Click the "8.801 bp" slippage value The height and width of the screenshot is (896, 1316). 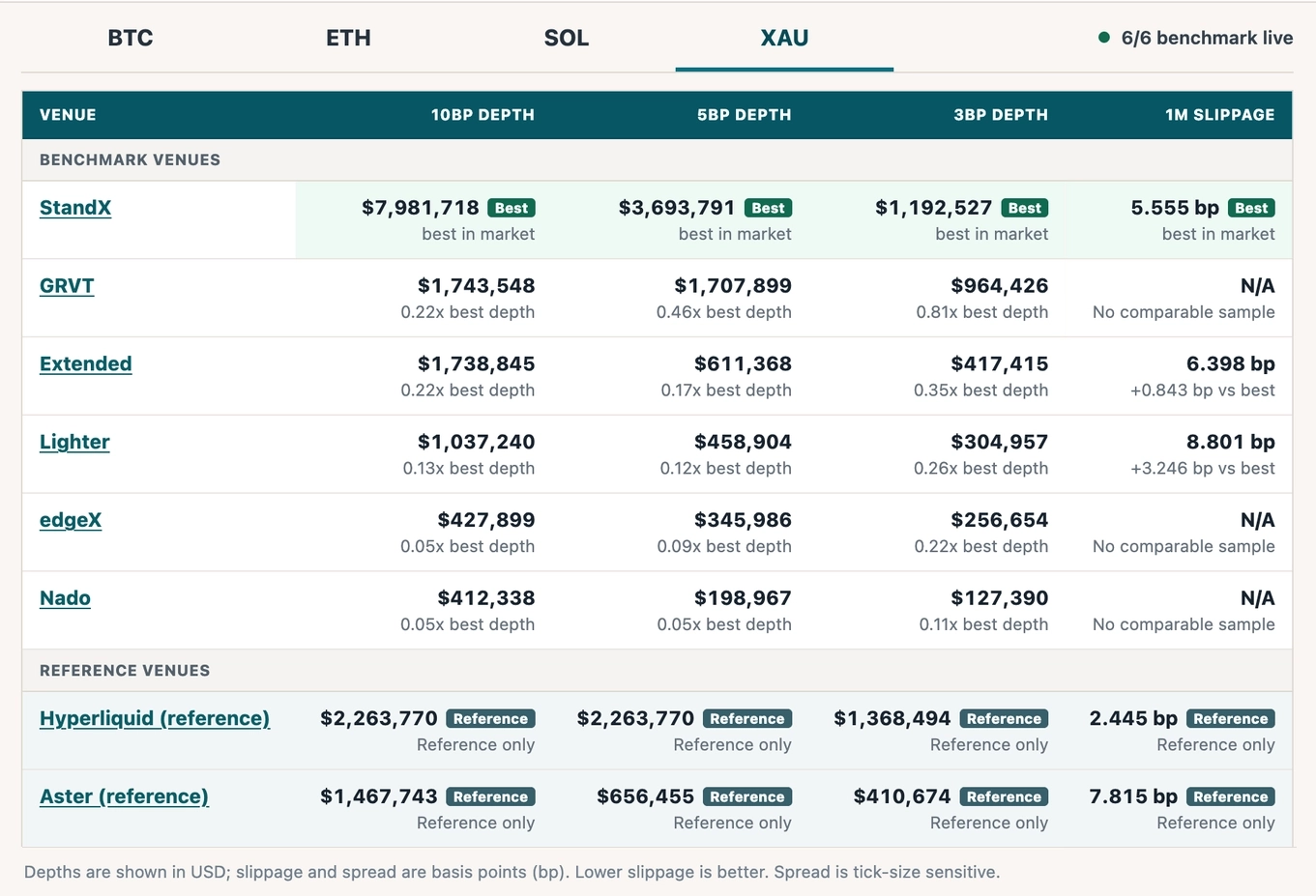point(1231,442)
